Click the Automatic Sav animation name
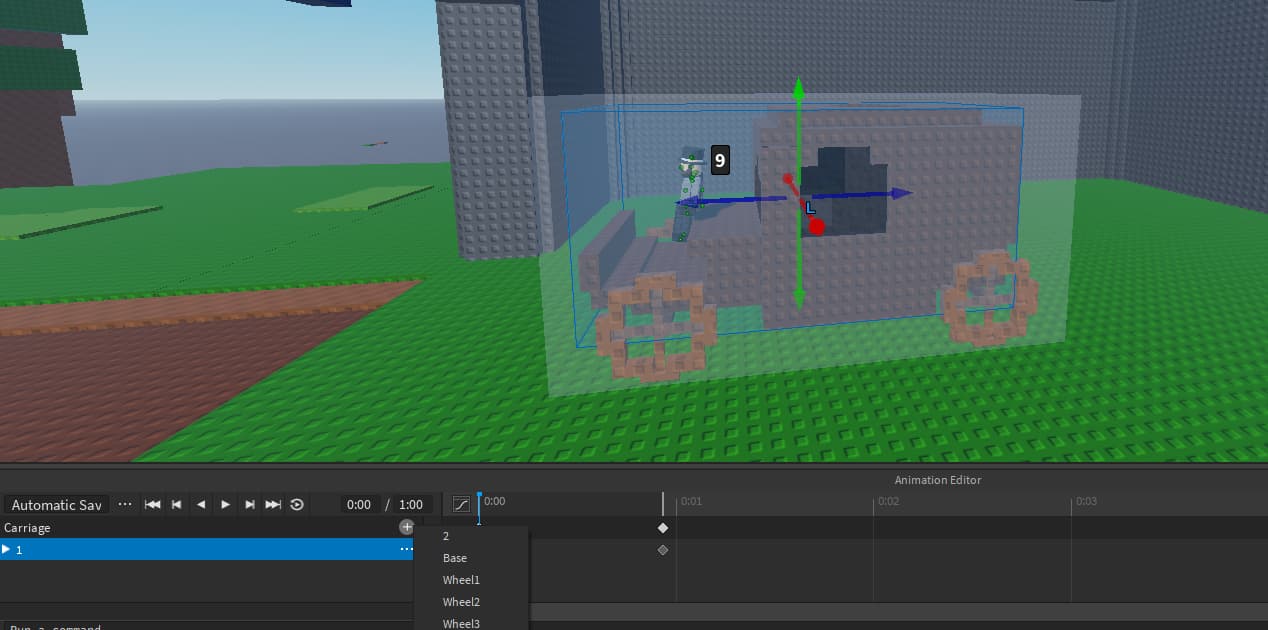Image resolution: width=1268 pixels, height=630 pixels. coord(56,504)
